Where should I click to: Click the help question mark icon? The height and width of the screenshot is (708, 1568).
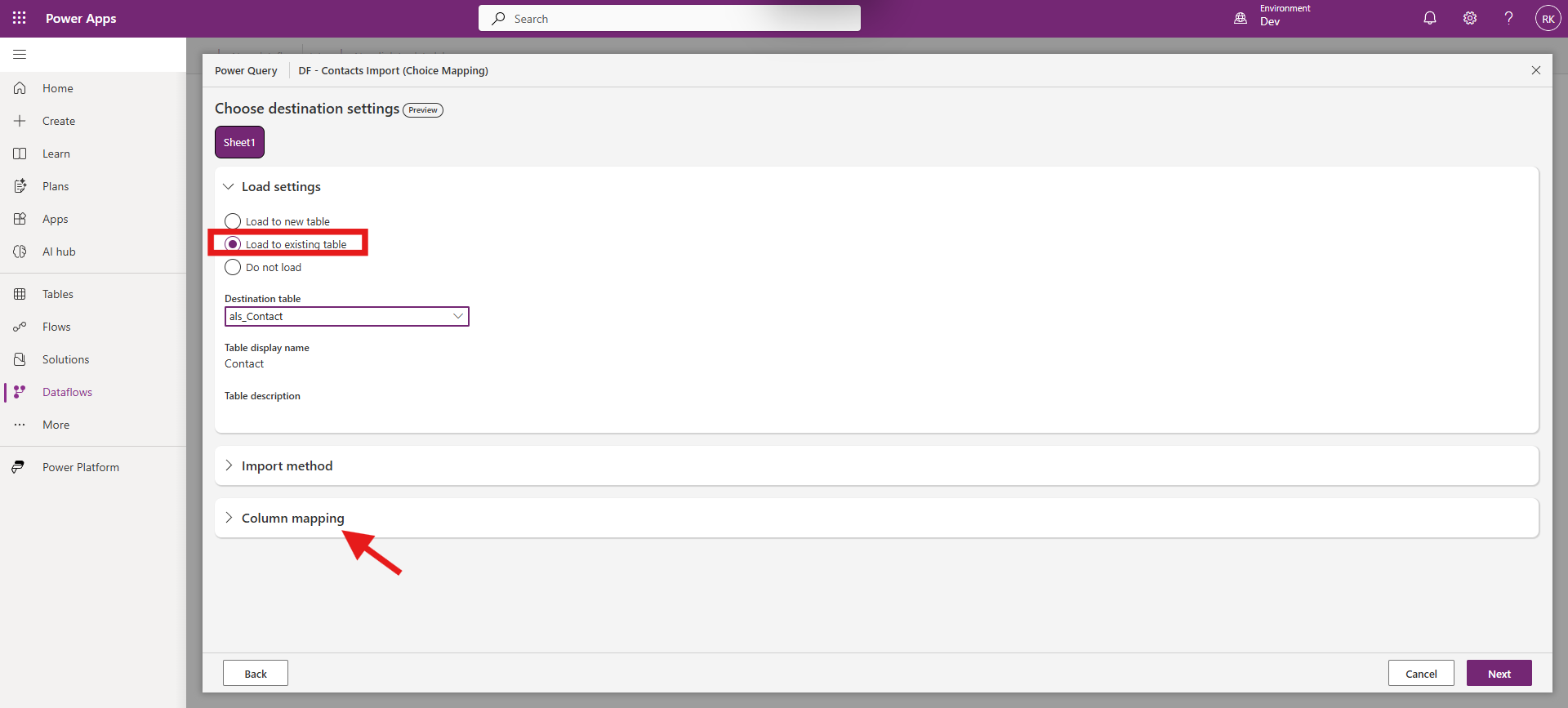pos(1508,18)
